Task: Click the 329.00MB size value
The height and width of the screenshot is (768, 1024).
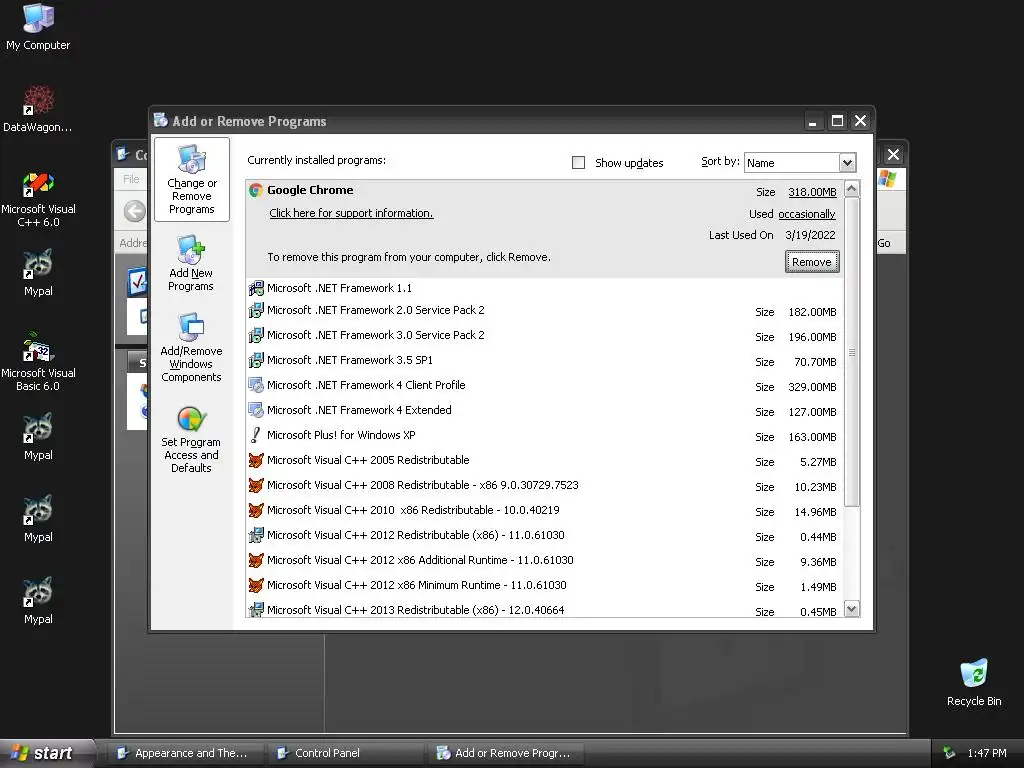Action: (x=812, y=387)
